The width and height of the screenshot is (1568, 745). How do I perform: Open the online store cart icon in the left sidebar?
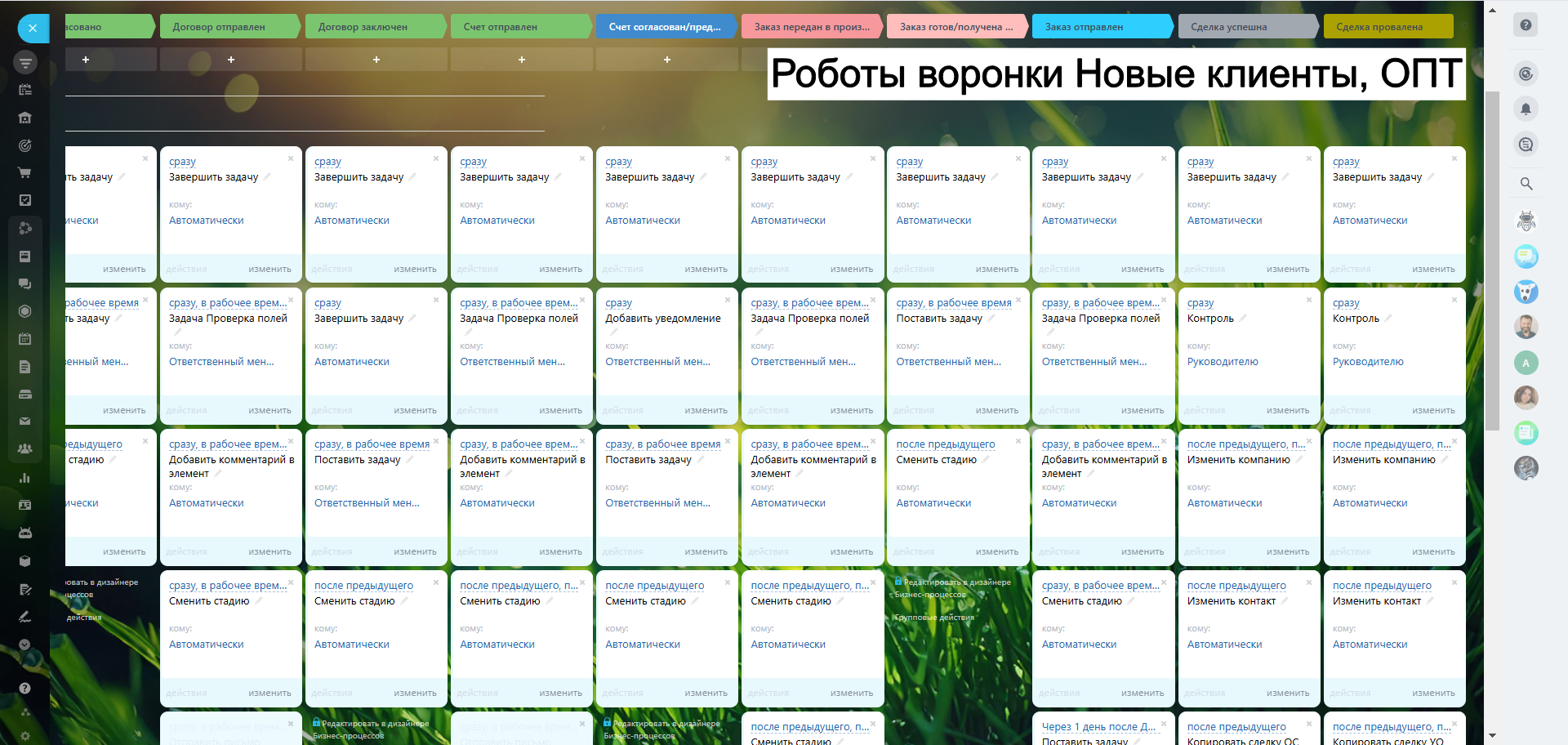[24, 173]
